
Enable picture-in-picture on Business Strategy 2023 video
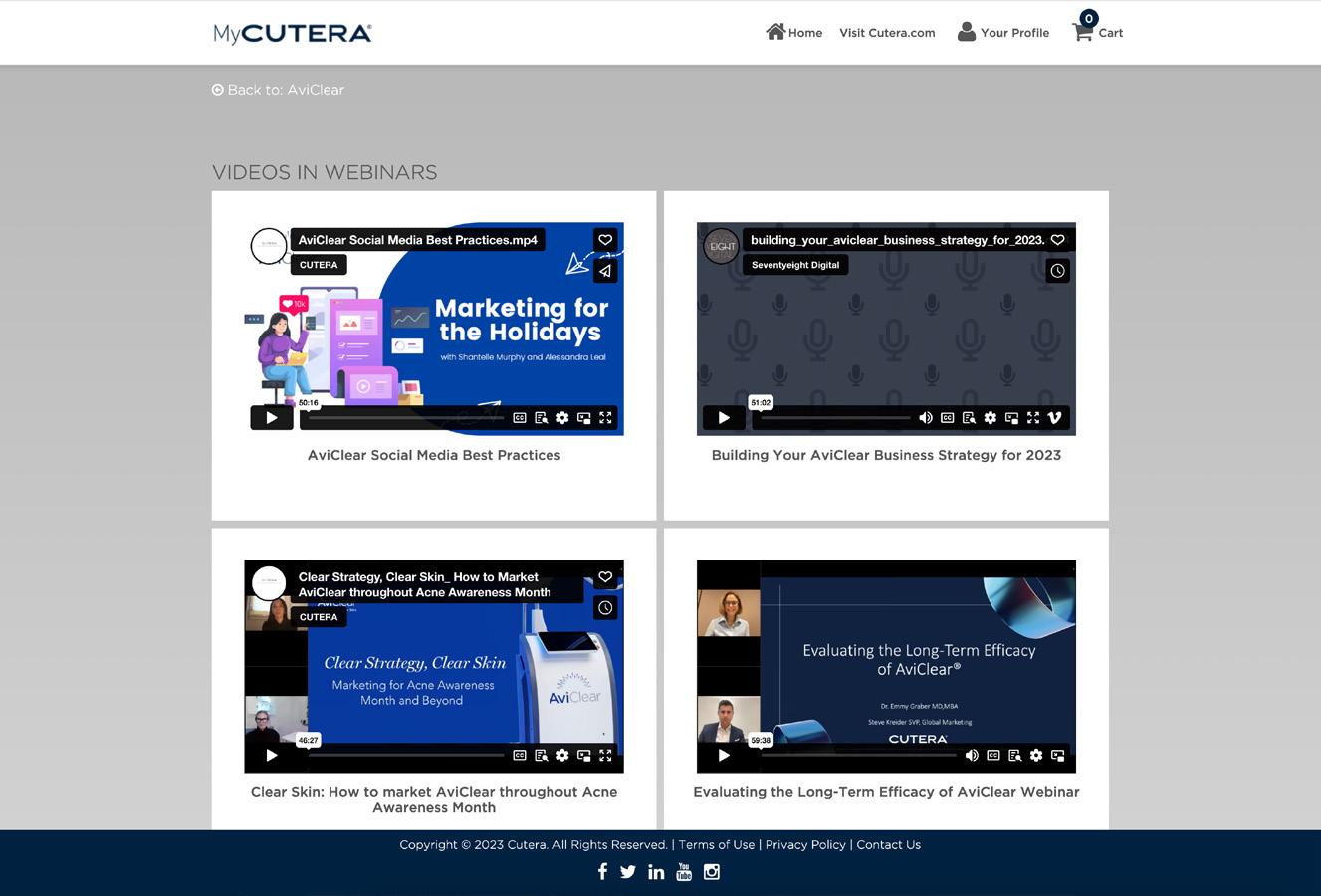click(1011, 418)
